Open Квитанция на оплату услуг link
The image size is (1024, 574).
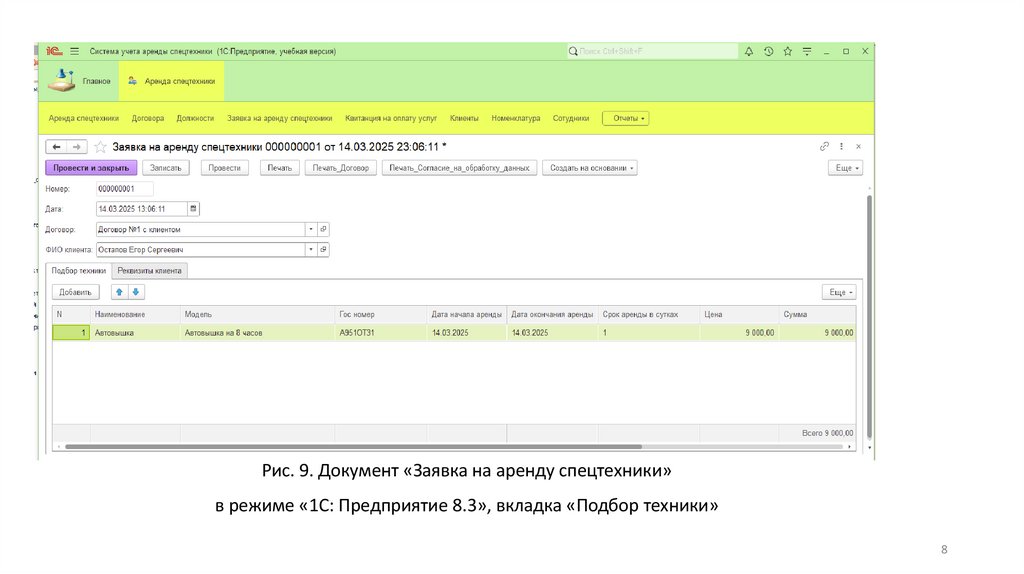[391, 118]
